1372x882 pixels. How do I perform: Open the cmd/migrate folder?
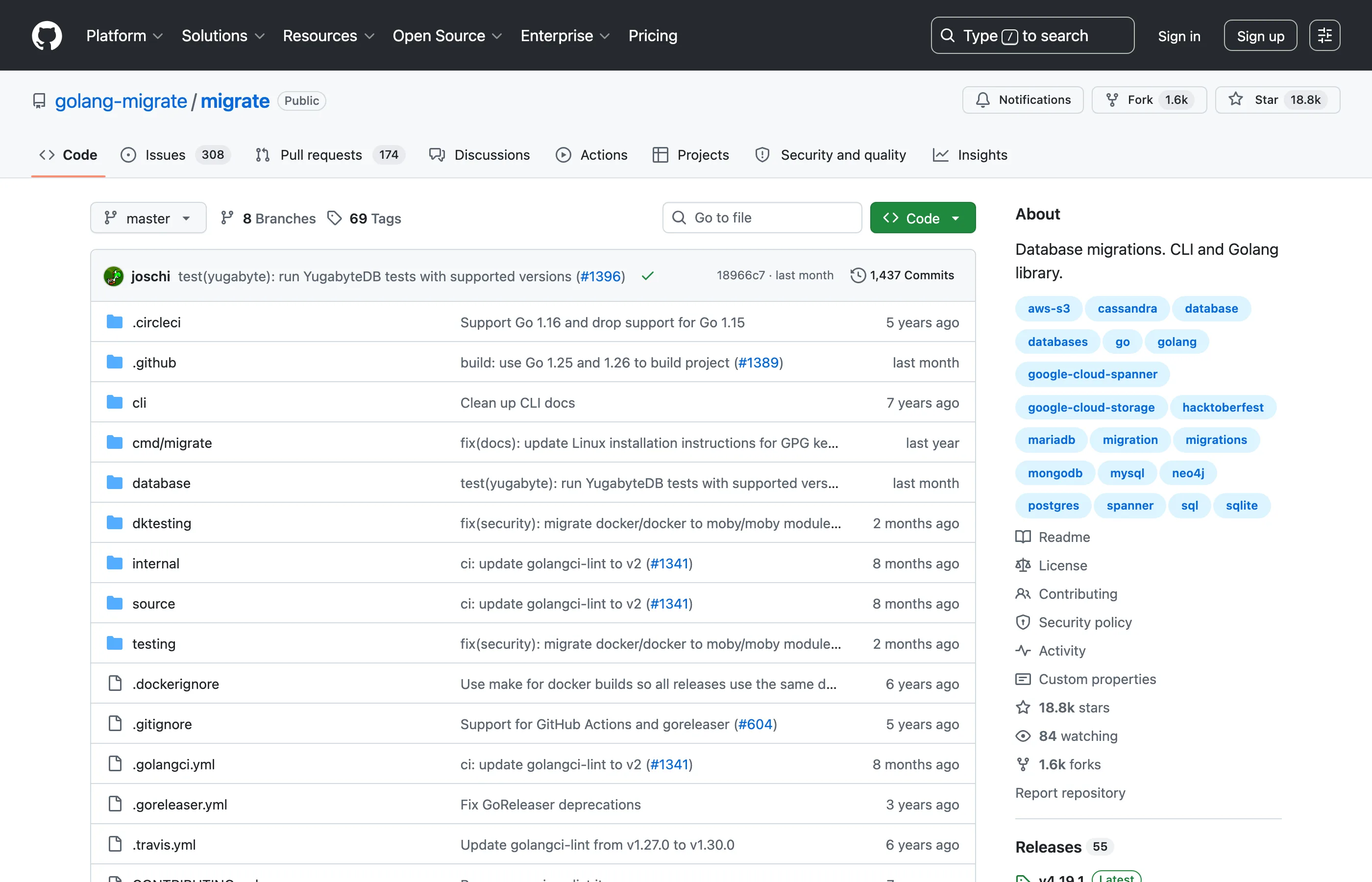coord(172,443)
